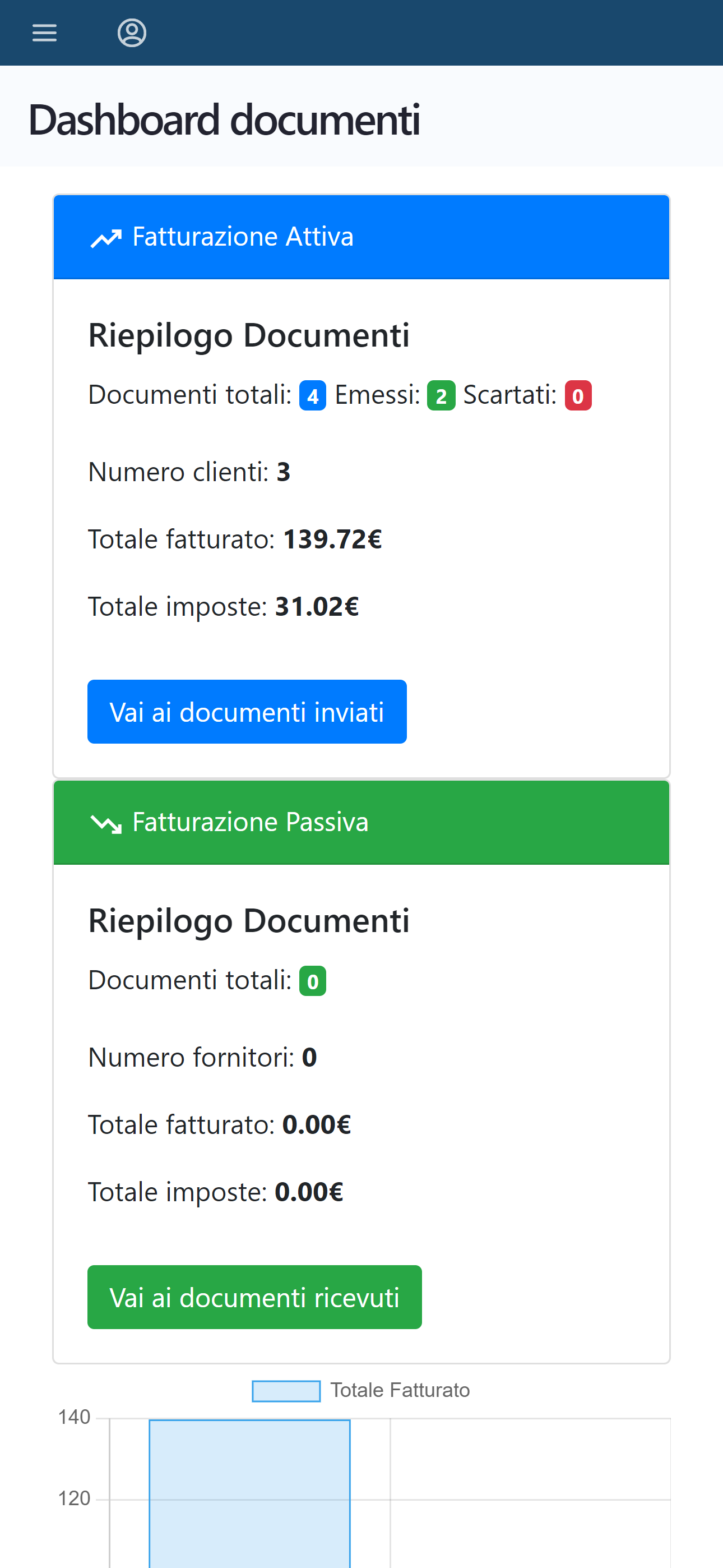Click the red Scartati badge showing 0
The image size is (723, 1568).
pos(577,396)
